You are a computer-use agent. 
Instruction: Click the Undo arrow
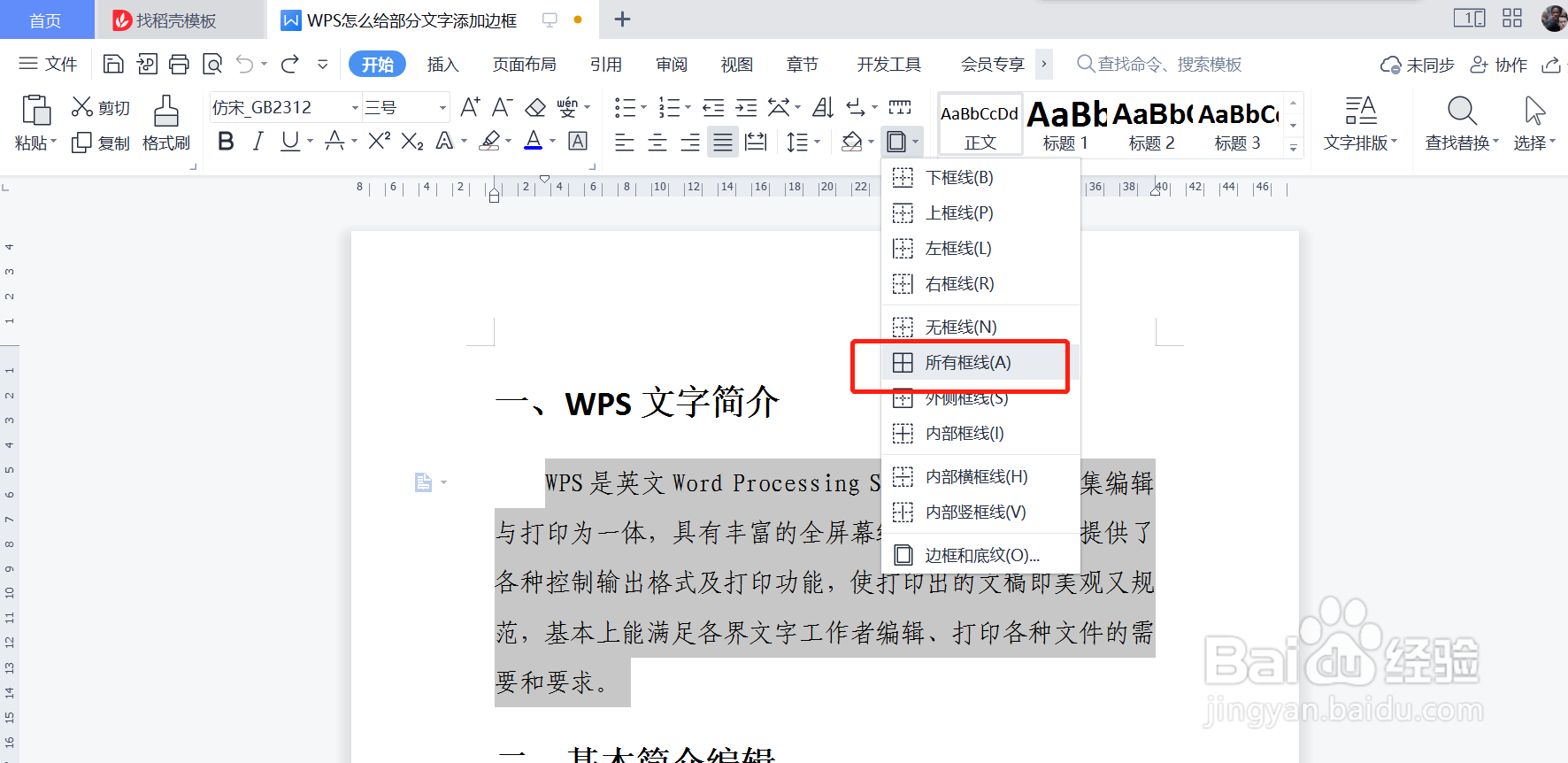click(244, 64)
